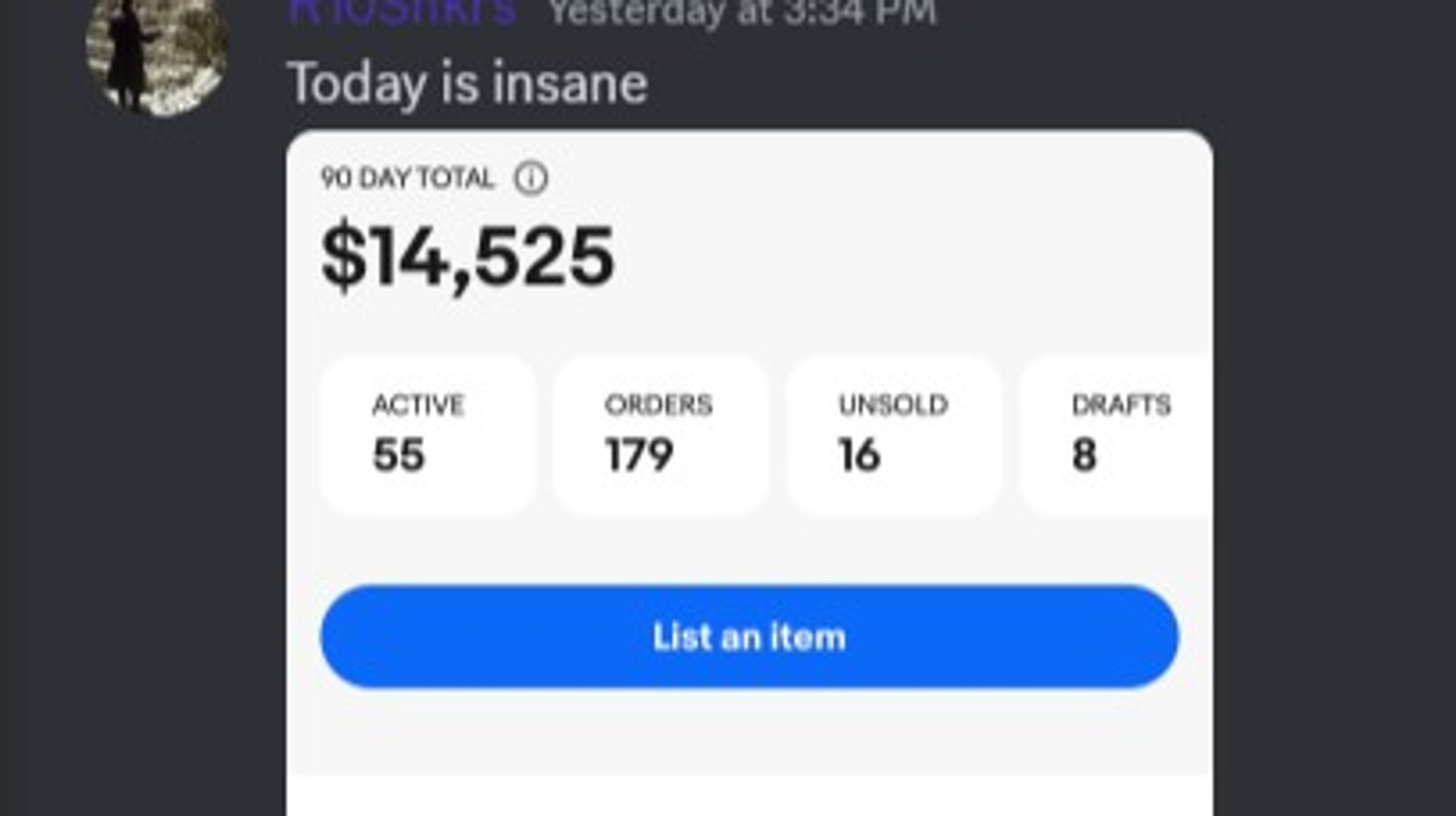The width and height of the screenshot is (1456, 816).
Task: Click the active listings count of 55
Action: (399, 455)
